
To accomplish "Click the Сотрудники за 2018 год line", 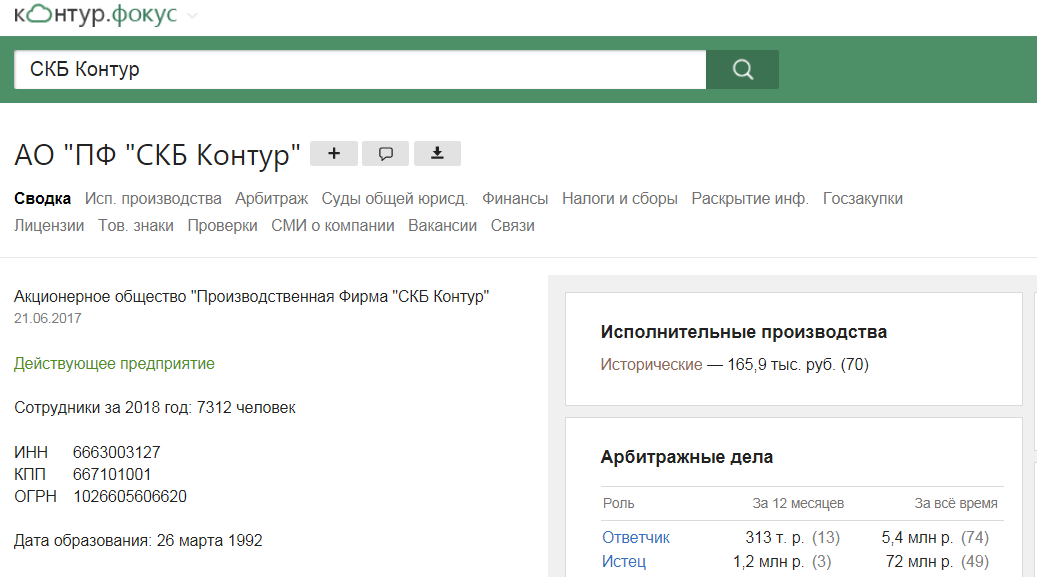I will [155, 408].
